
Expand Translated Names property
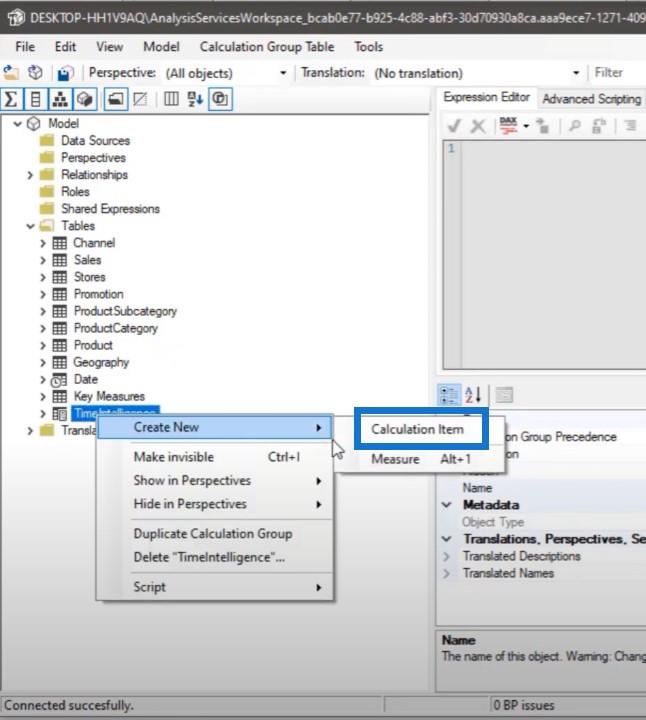pyautogui.click(x=446, y=574)
